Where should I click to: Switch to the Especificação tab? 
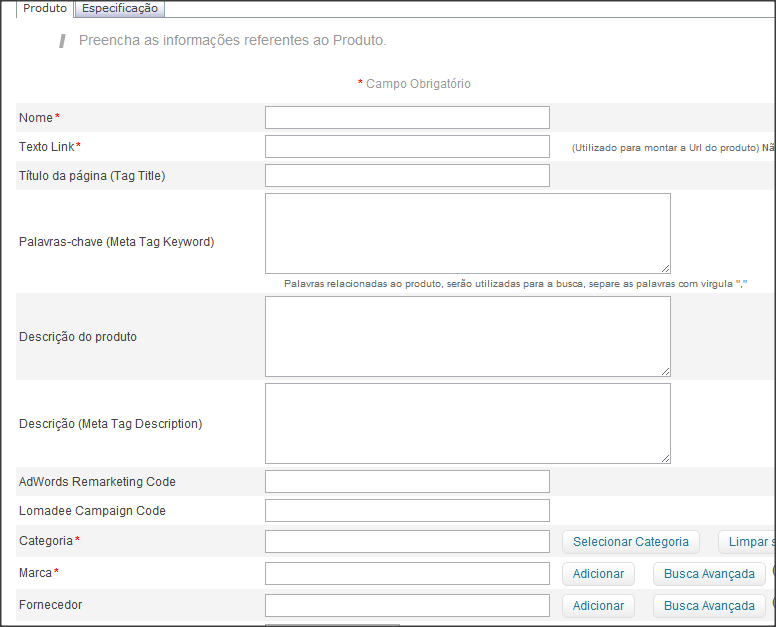coord(120,9)
